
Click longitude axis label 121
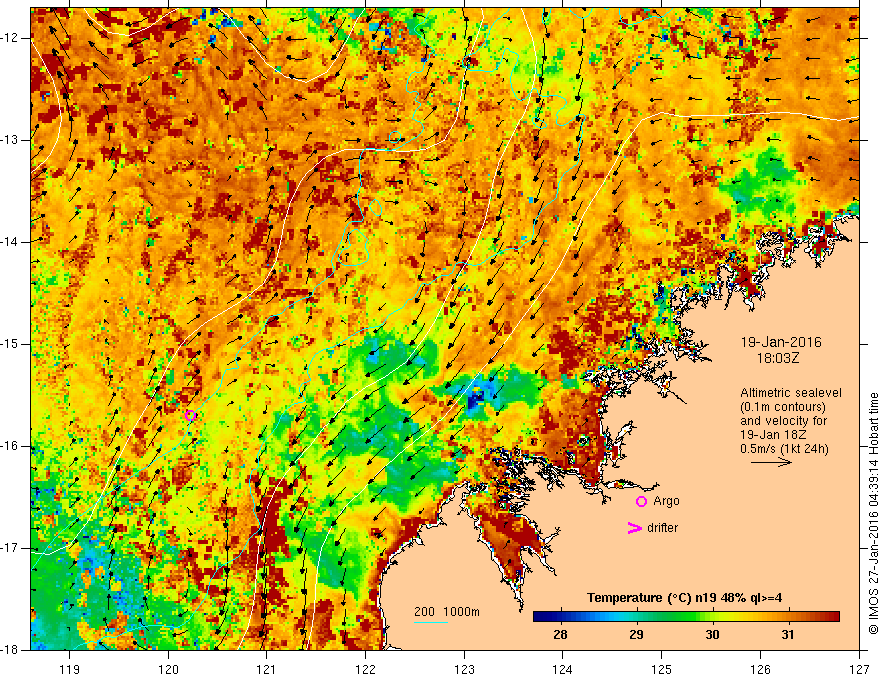tap(267, 669)
